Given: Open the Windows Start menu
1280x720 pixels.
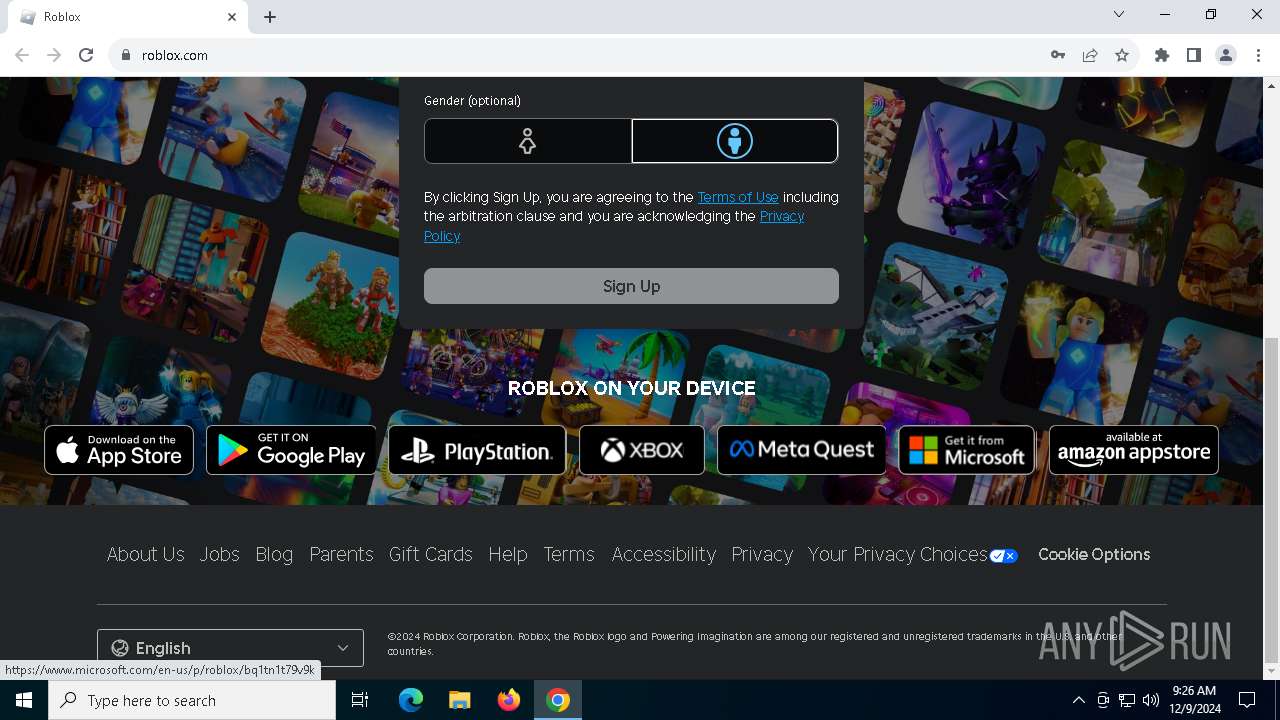Looking at the screenshot, I should [24, 700].
